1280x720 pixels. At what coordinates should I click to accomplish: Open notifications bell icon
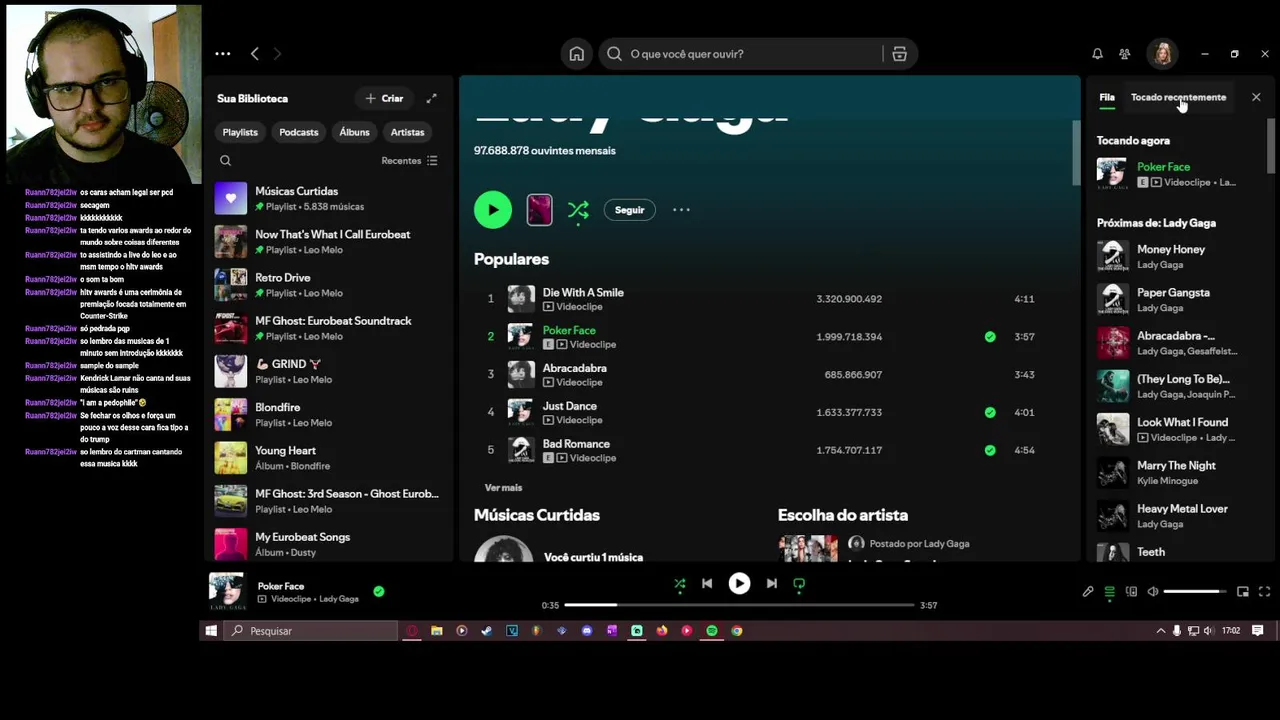1097,54
